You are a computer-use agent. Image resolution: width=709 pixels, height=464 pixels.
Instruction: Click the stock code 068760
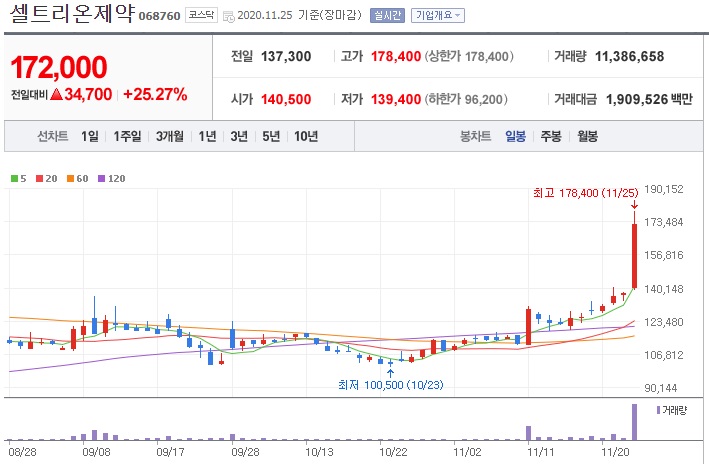tap(159, 16)
